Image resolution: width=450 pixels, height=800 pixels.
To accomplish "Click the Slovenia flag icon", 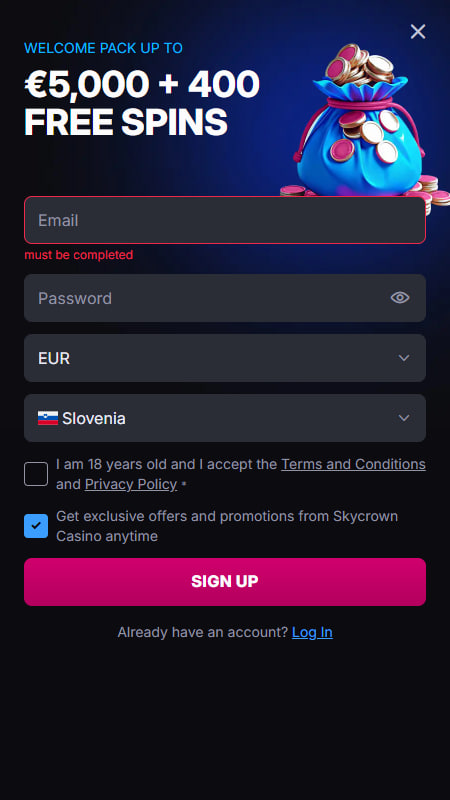I will coord(48,418).
